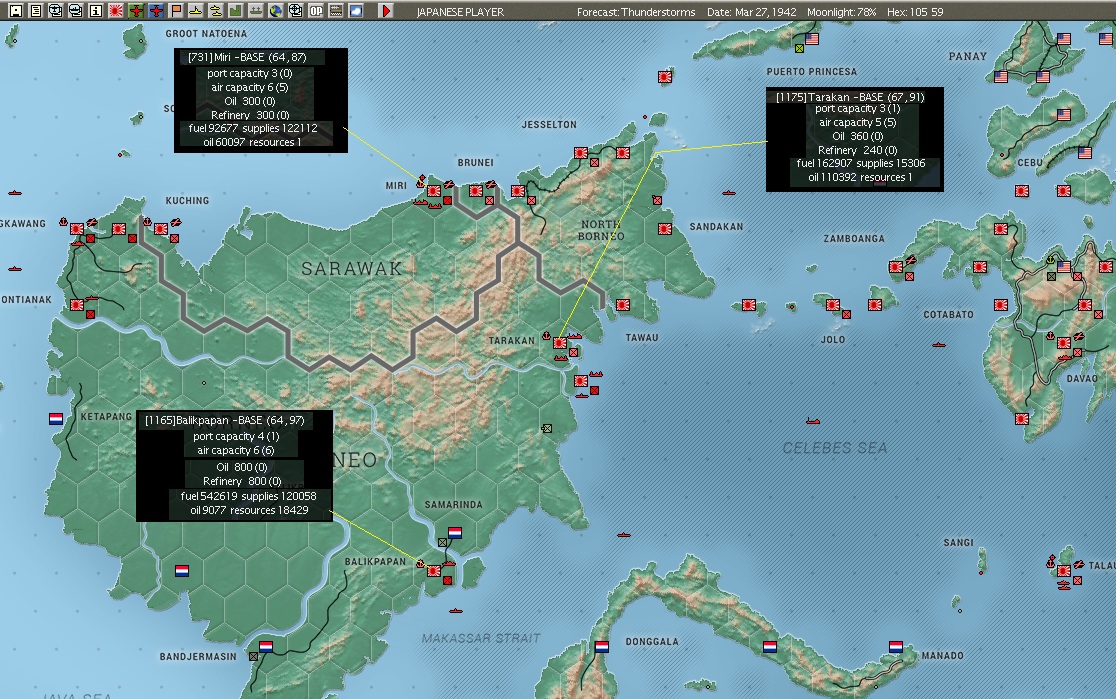Click the Japanese flag next to Sandakan
This screenshot has width=1116, height=699.
coord(665,229)
